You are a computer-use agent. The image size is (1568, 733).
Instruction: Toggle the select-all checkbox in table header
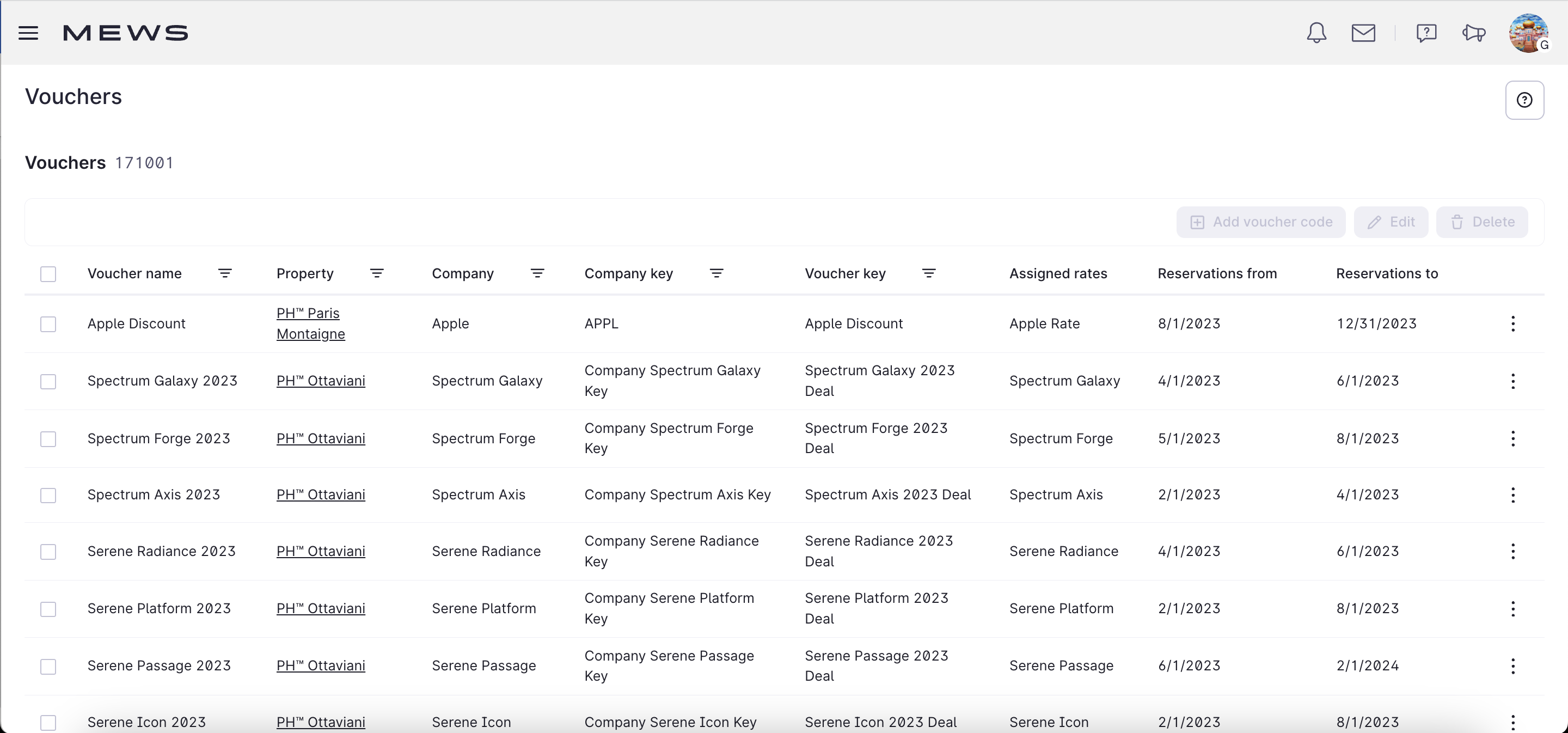point(48,274)
